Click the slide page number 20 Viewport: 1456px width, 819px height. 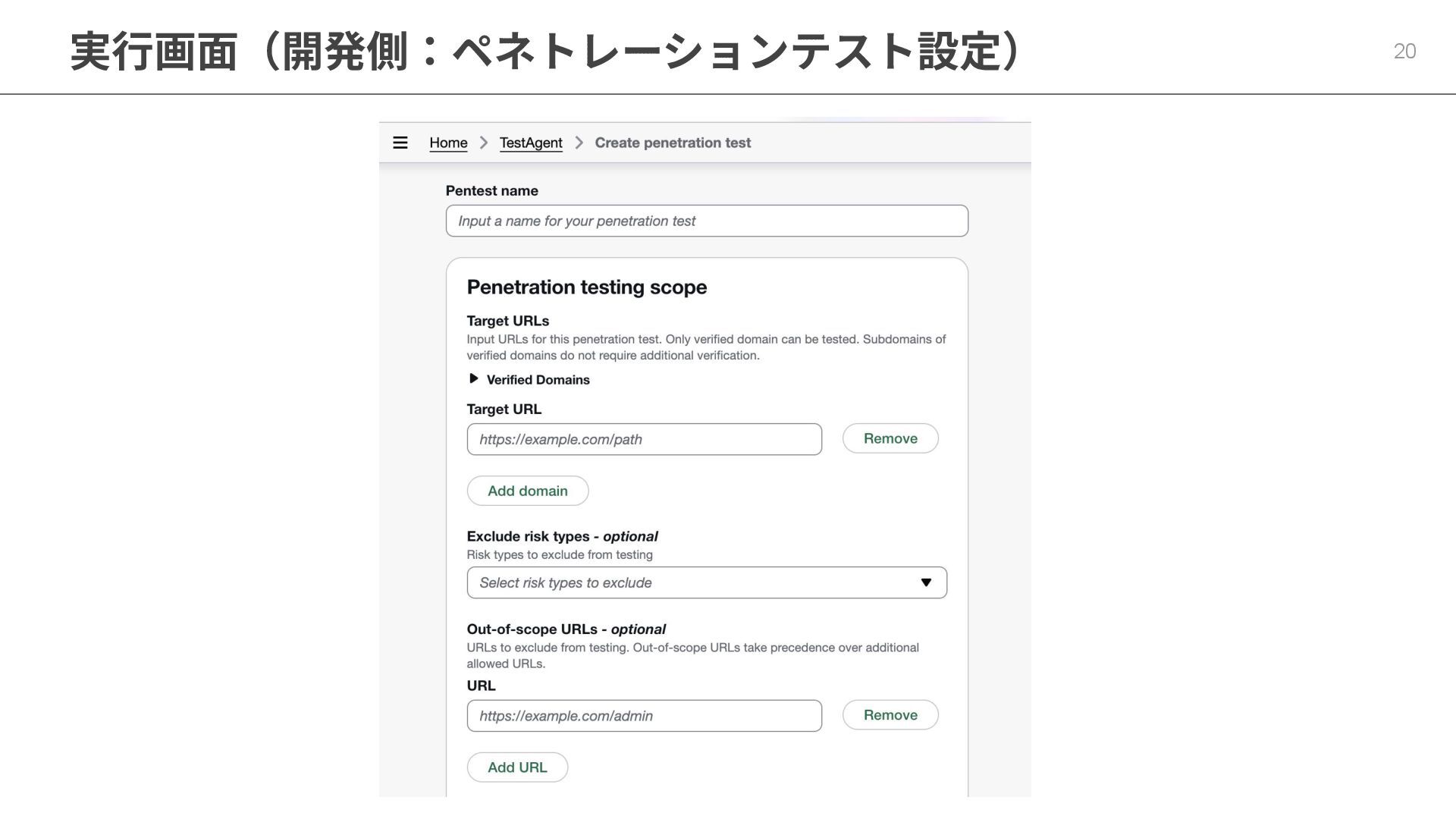click(x=1404, y=51)
